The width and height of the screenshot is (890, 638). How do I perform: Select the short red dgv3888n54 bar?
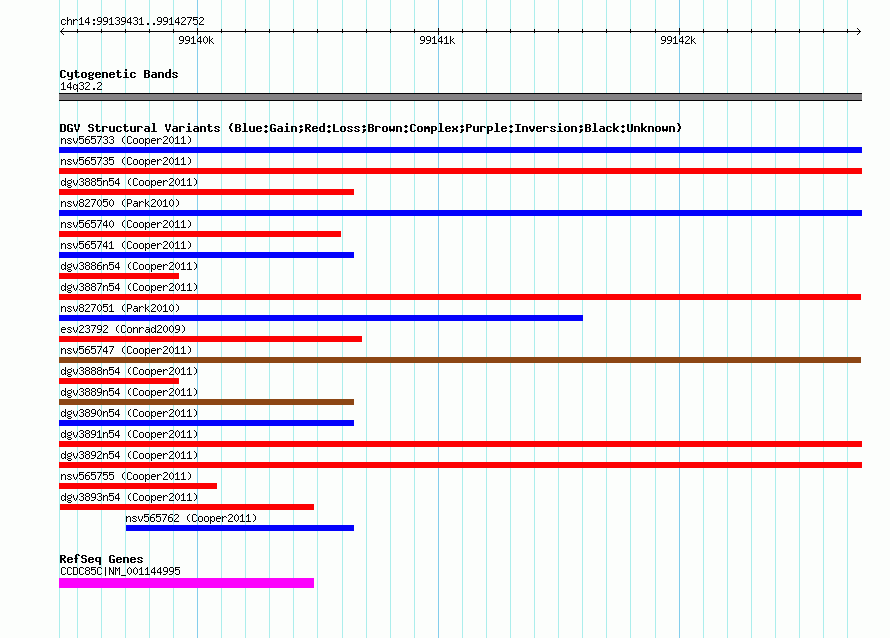pos(119,381)
